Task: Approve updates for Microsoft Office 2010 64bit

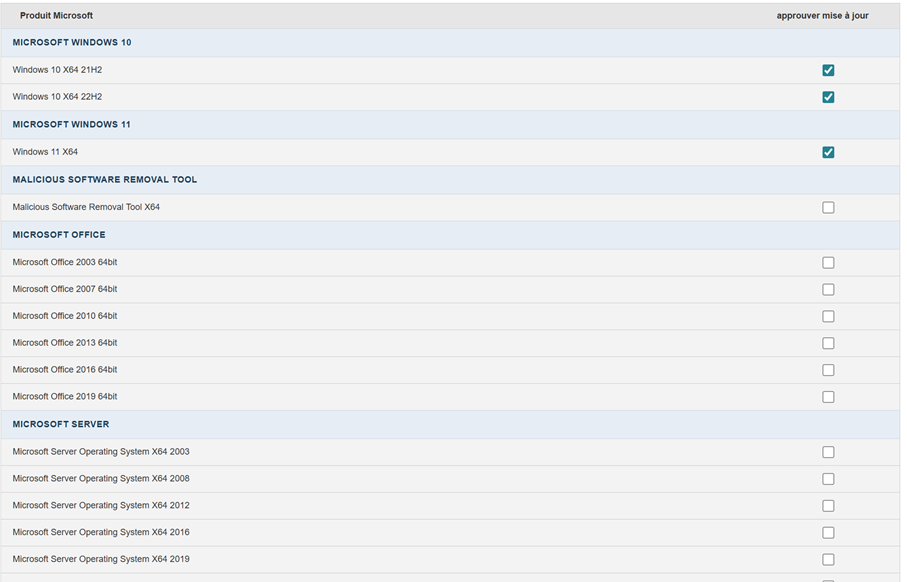Action: [828, 317]
